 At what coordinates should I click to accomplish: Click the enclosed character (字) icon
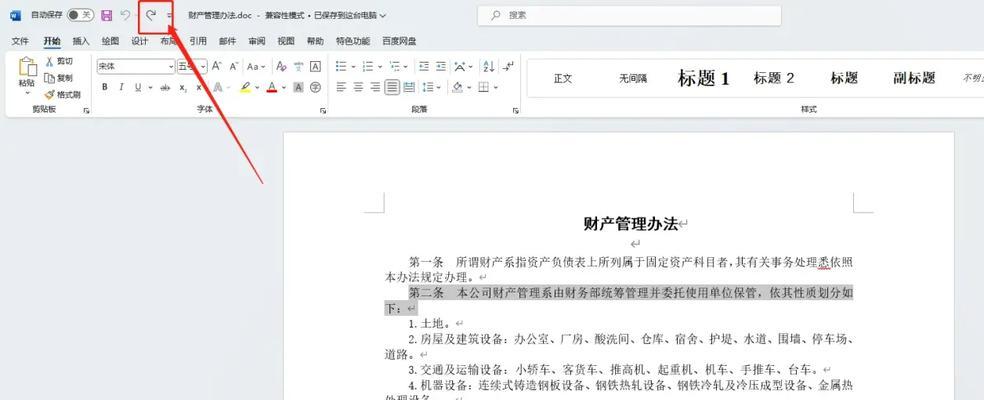click(x=316, y=87)
